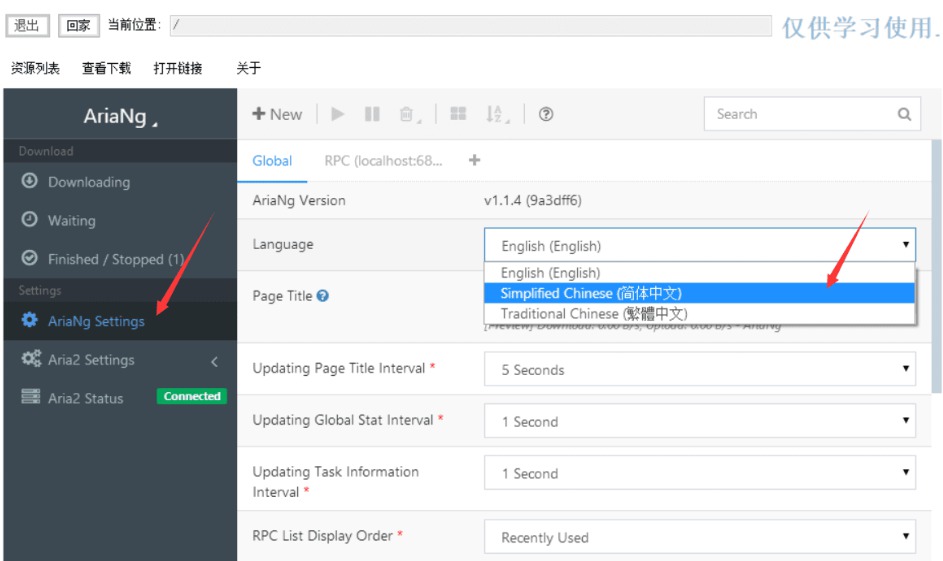Click the 退出 exit button
This screenshot has width=943, height=561.
tap(27, 25)
